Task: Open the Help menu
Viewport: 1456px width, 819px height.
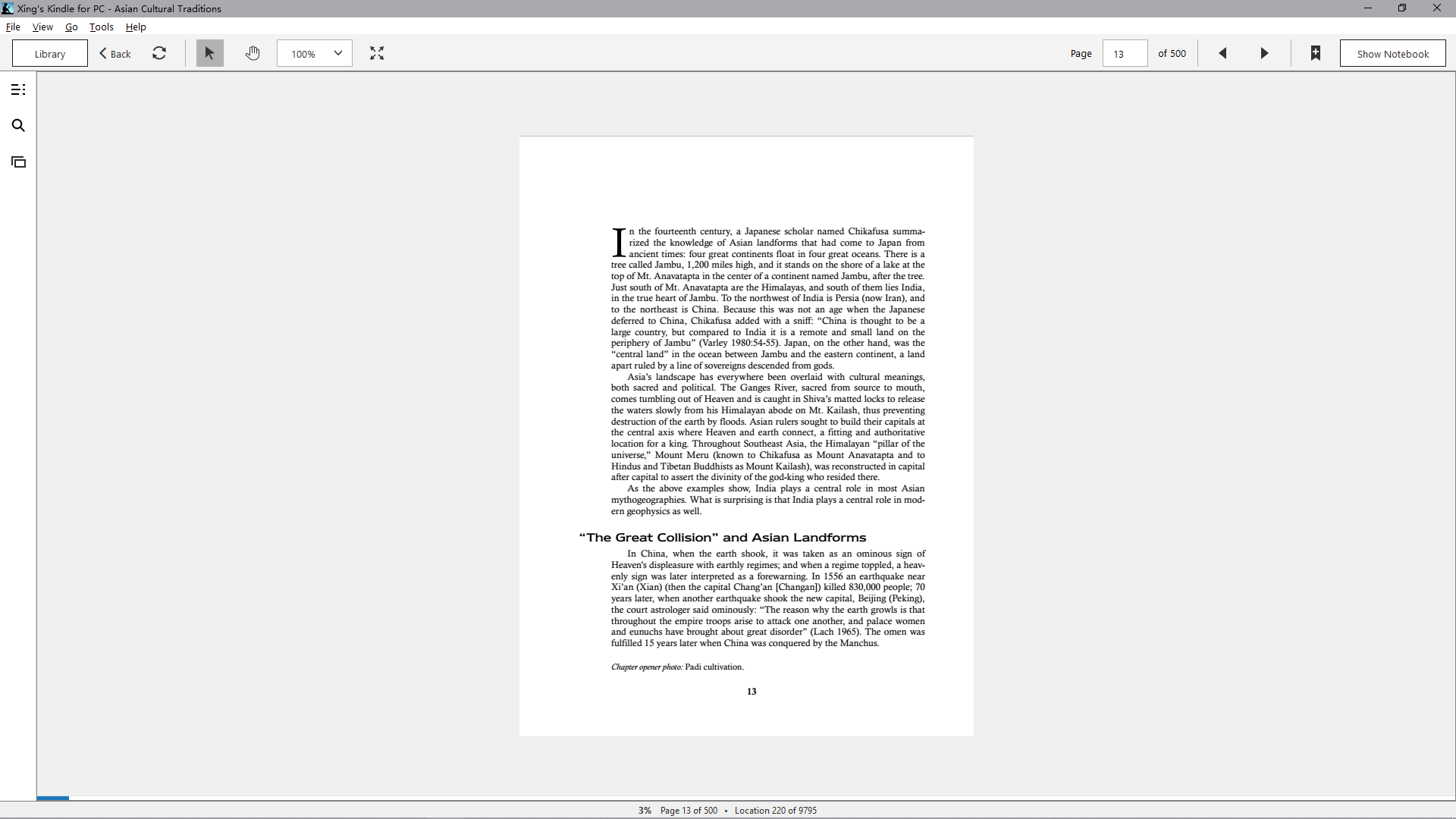Action: (136, 27)
